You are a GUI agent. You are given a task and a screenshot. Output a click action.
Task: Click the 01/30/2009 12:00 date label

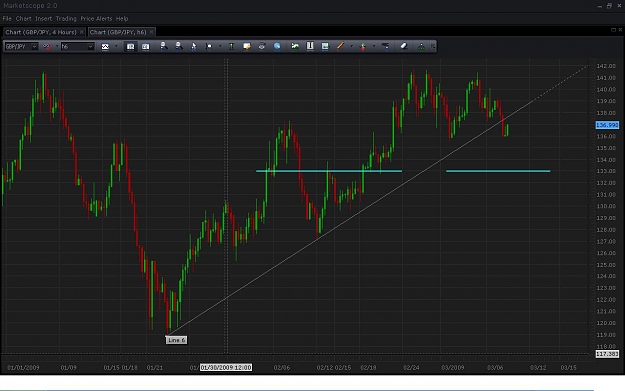(x=226, y=367)
